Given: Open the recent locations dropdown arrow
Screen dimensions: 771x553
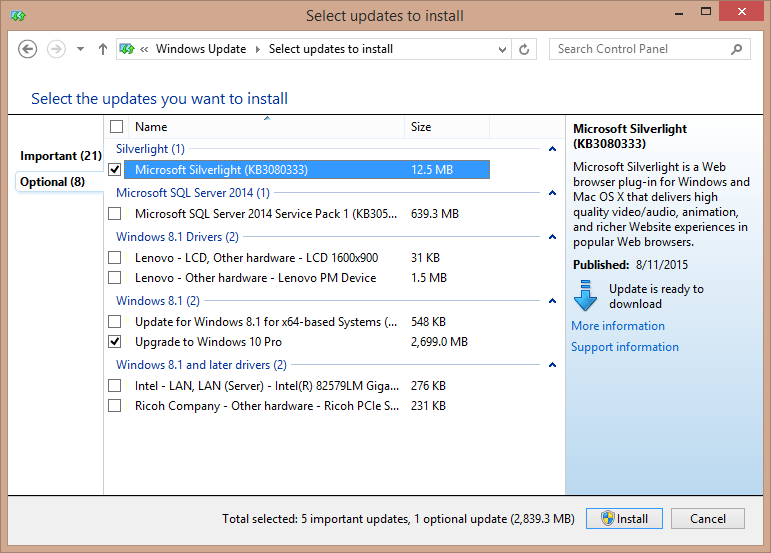Looking at the screenshot, I should [x=81, y=49].
